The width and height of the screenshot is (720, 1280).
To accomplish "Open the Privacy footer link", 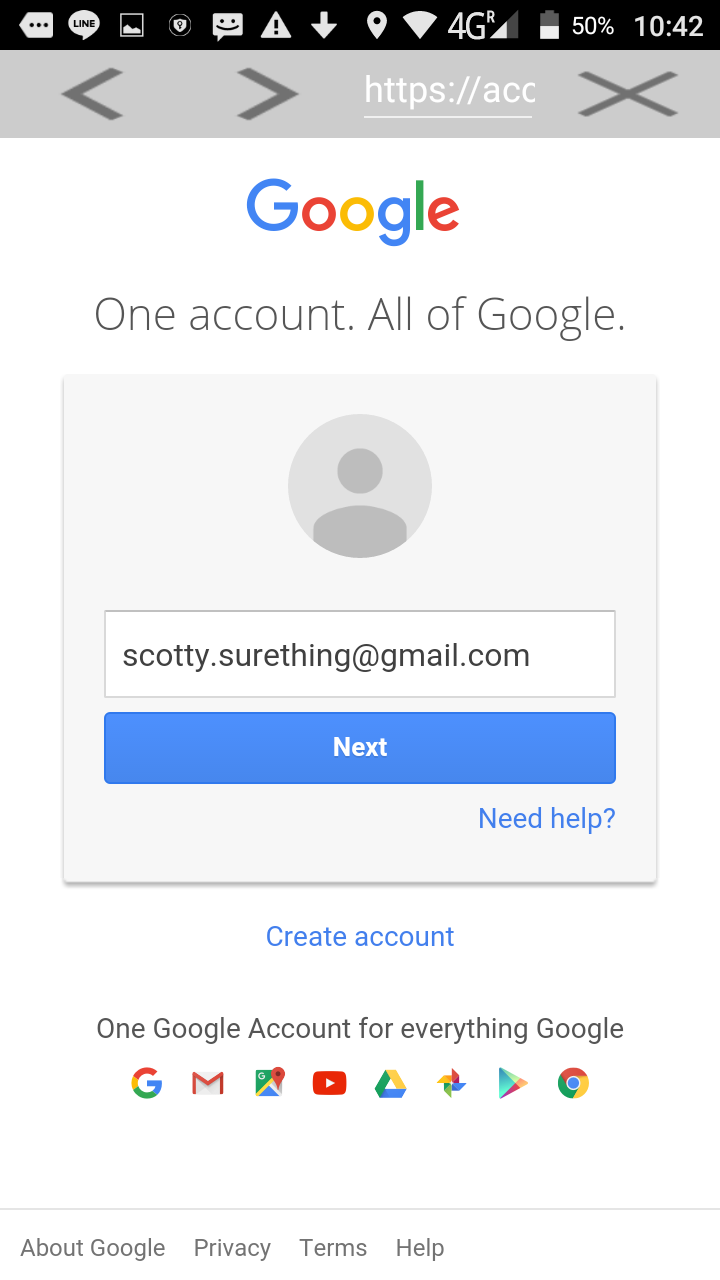I will point(232,1248).
